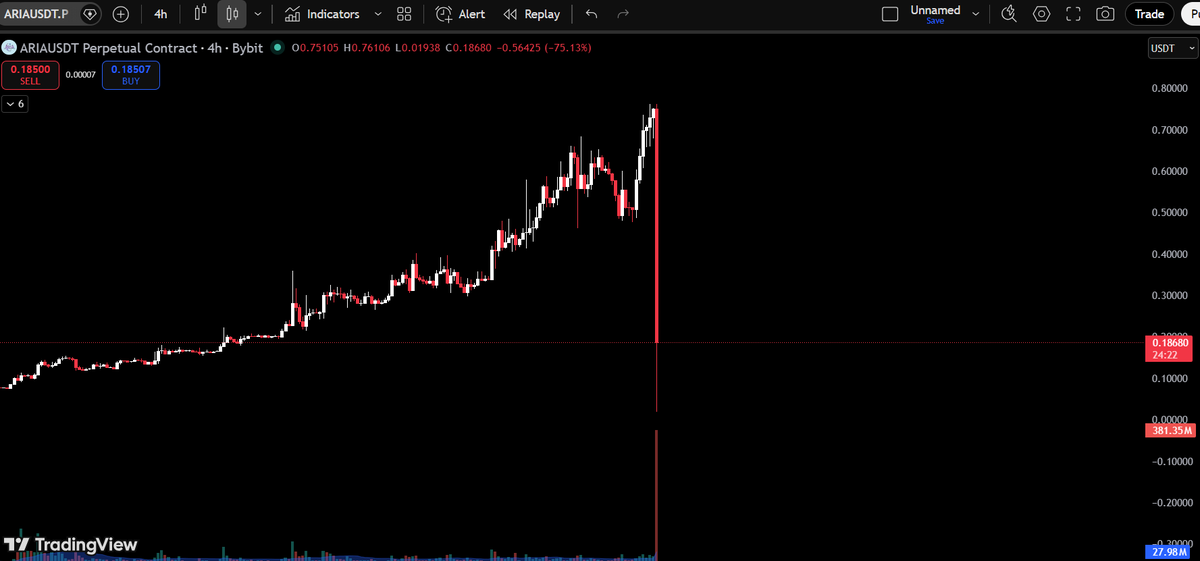Viewport: 1200px width, 561px height.
Task: Click the -75.13% change value
Action: tap(566, 47)
